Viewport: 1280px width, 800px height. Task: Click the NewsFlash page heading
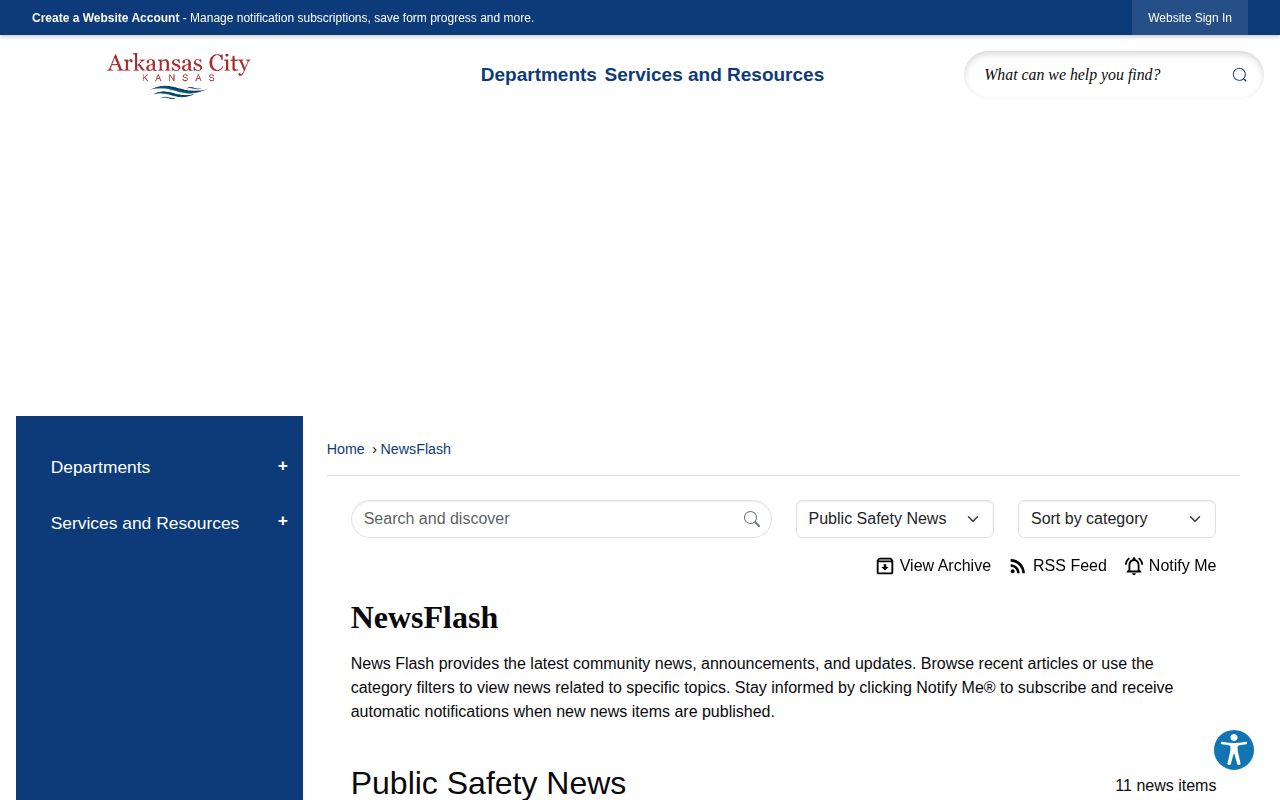pyautogui.click(x=424, y=618)
